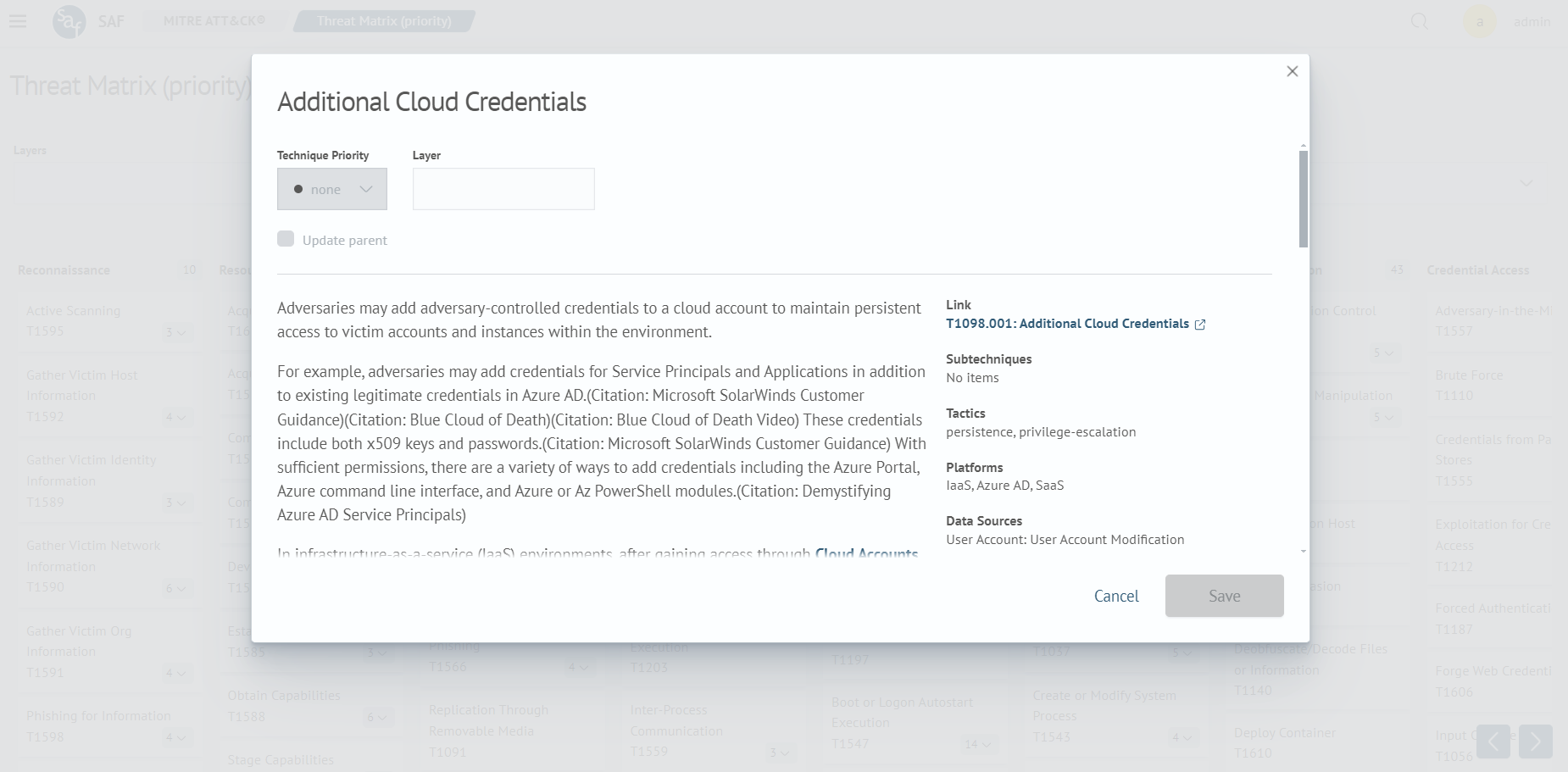
Task: Click the scrollbar down arrow in the dialog
Action: click(x=1304, y=552)
